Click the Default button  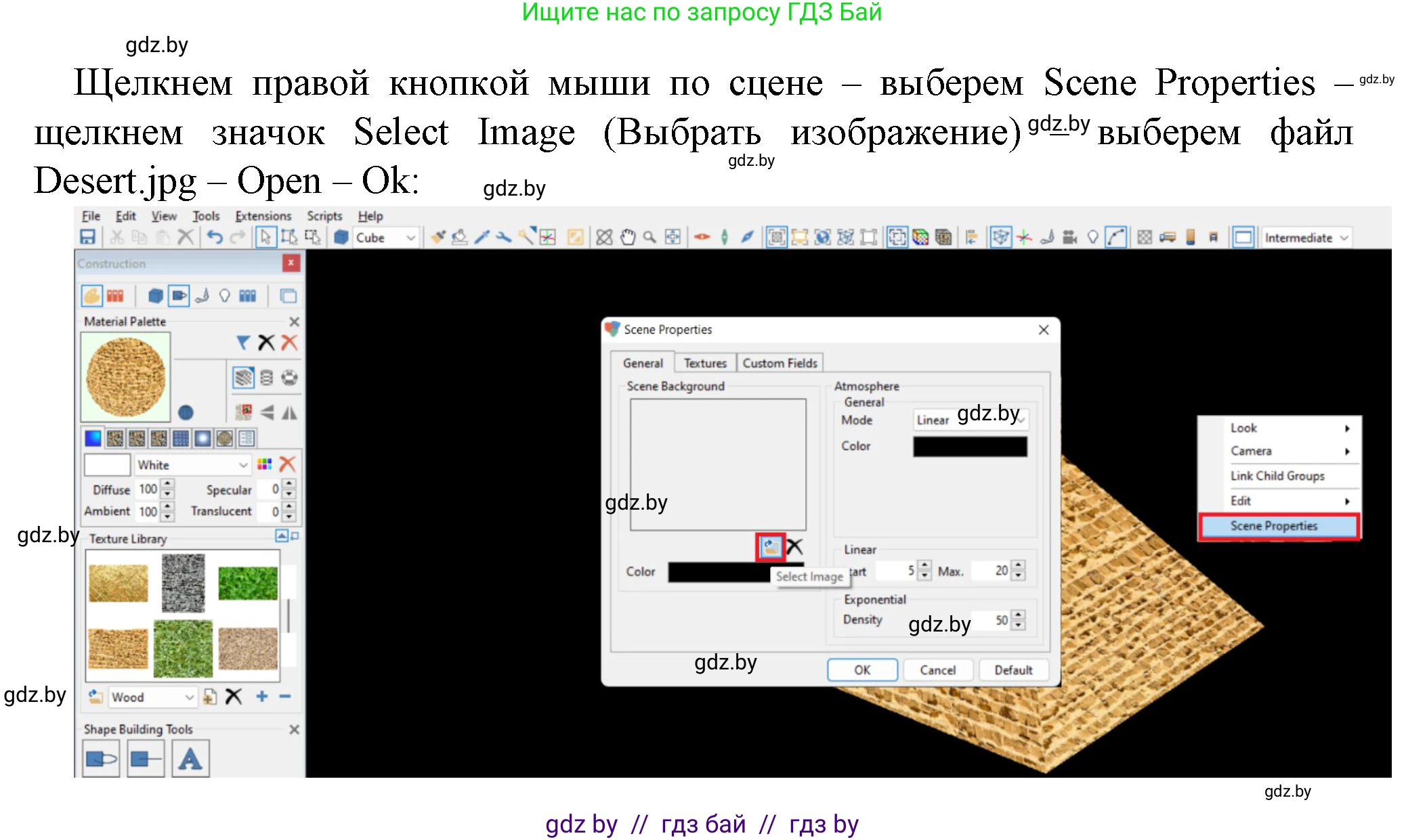click(1013, 670)
